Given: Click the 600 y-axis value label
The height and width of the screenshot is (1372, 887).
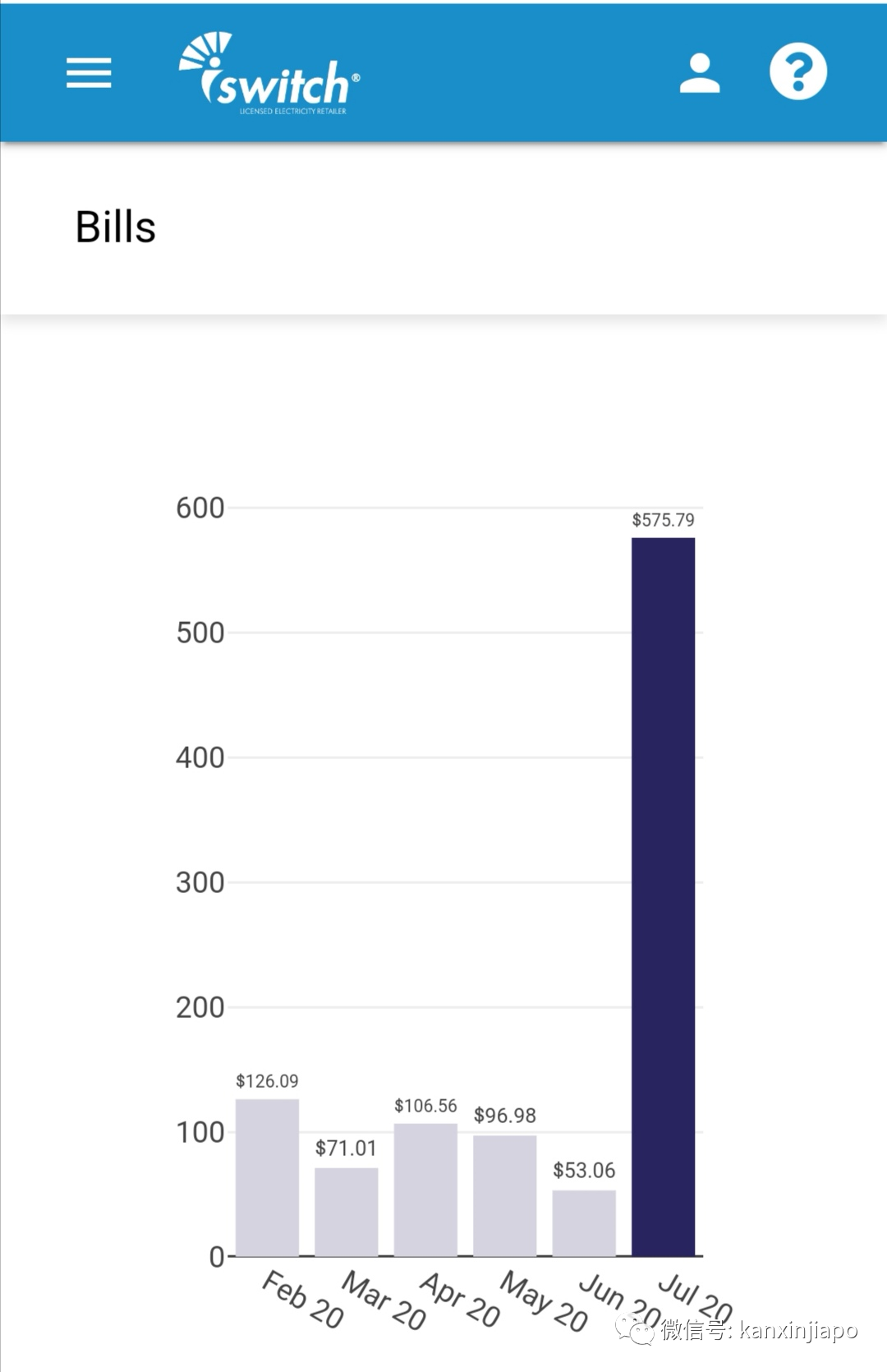Looking at the screenshot, I should point(200,509).
